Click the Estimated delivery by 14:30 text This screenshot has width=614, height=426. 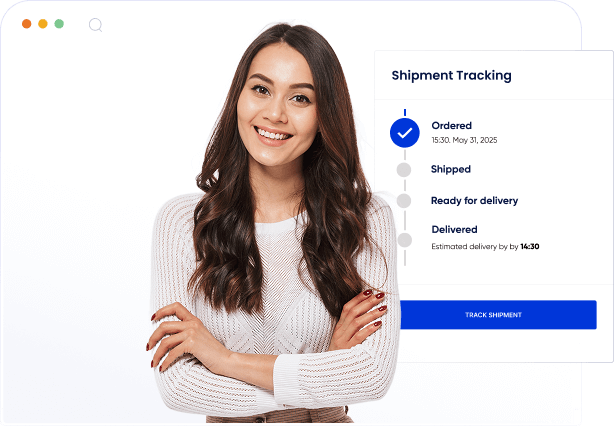[485, 247]
